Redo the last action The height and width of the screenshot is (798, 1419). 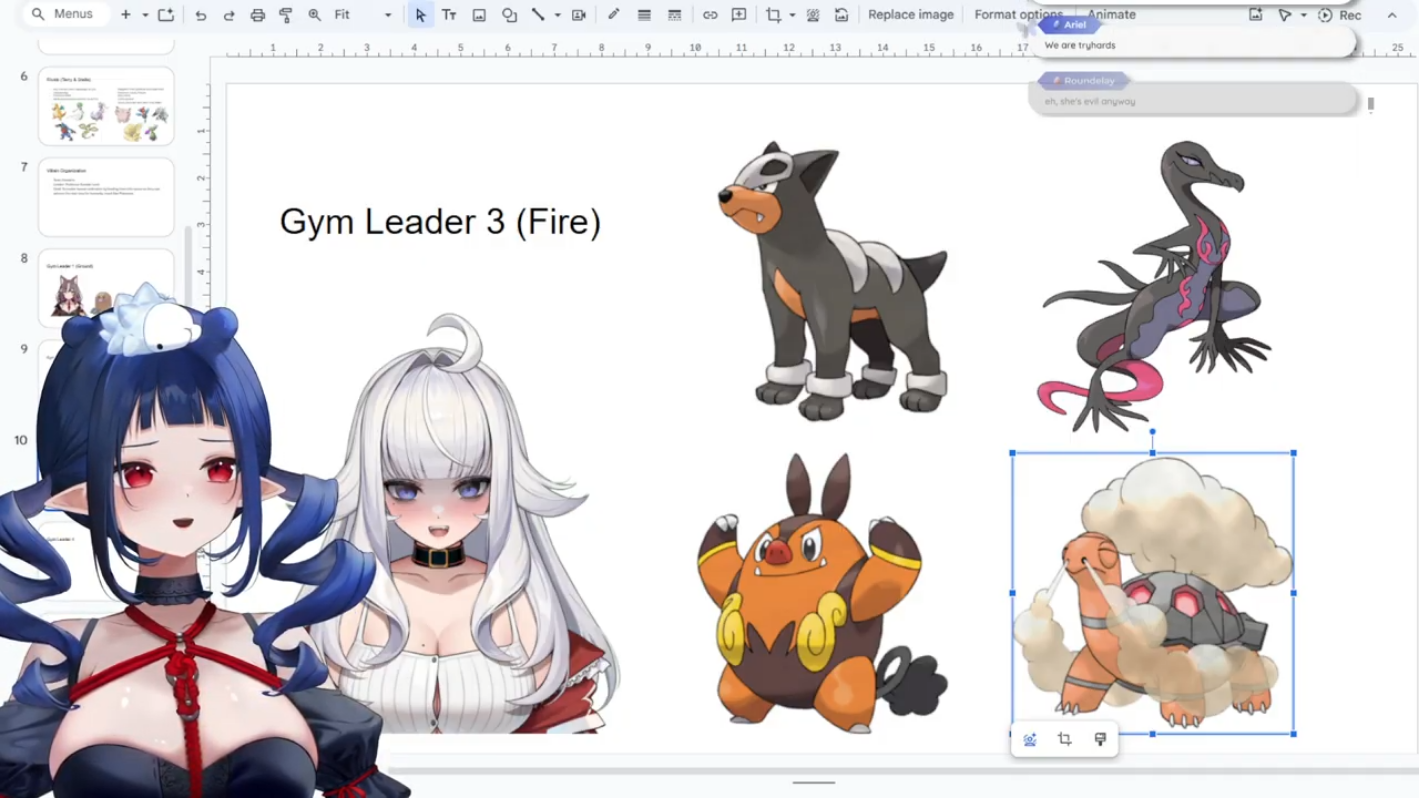coord(229,15)
